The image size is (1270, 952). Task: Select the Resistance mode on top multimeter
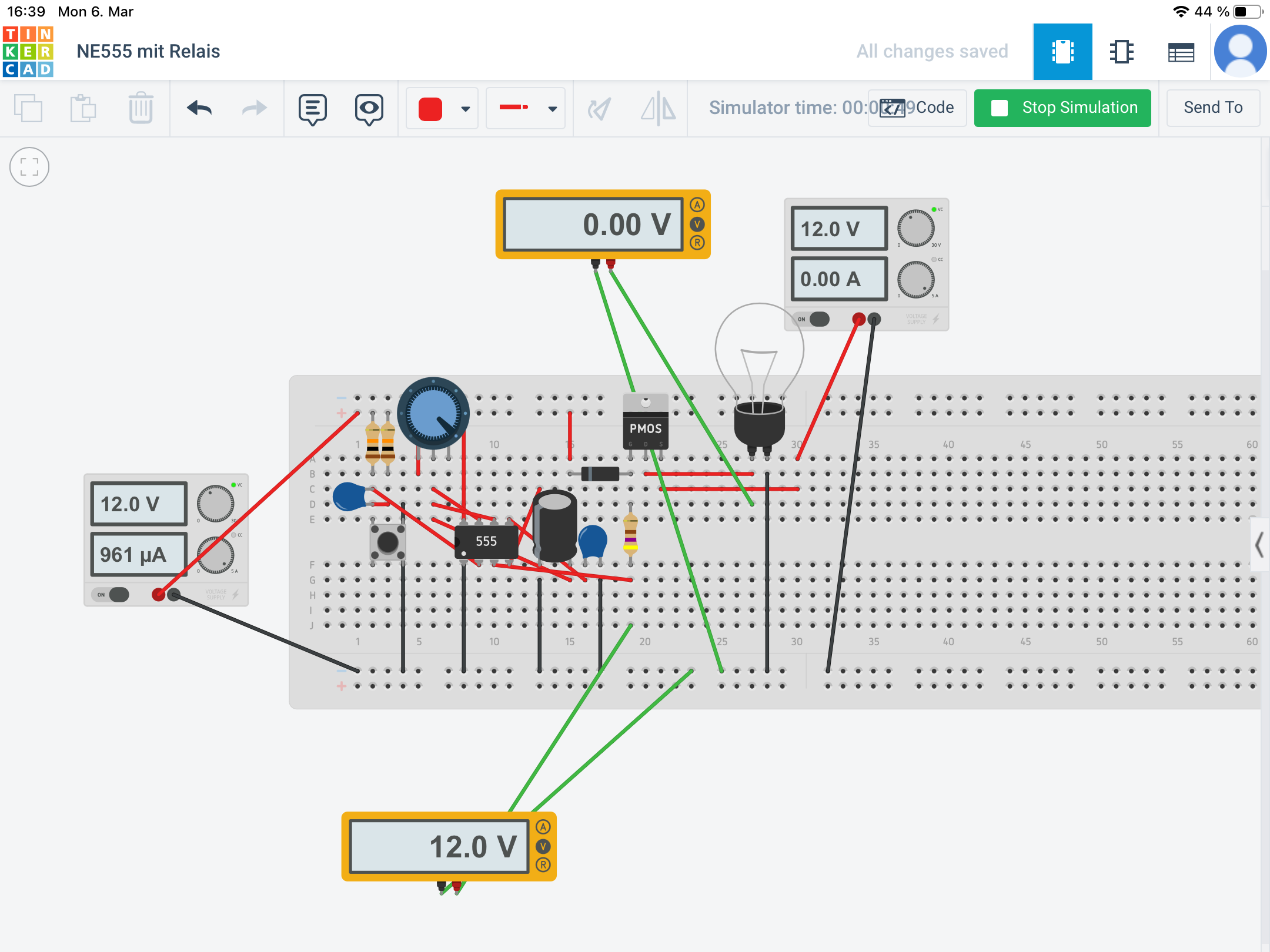coord(697,243)
